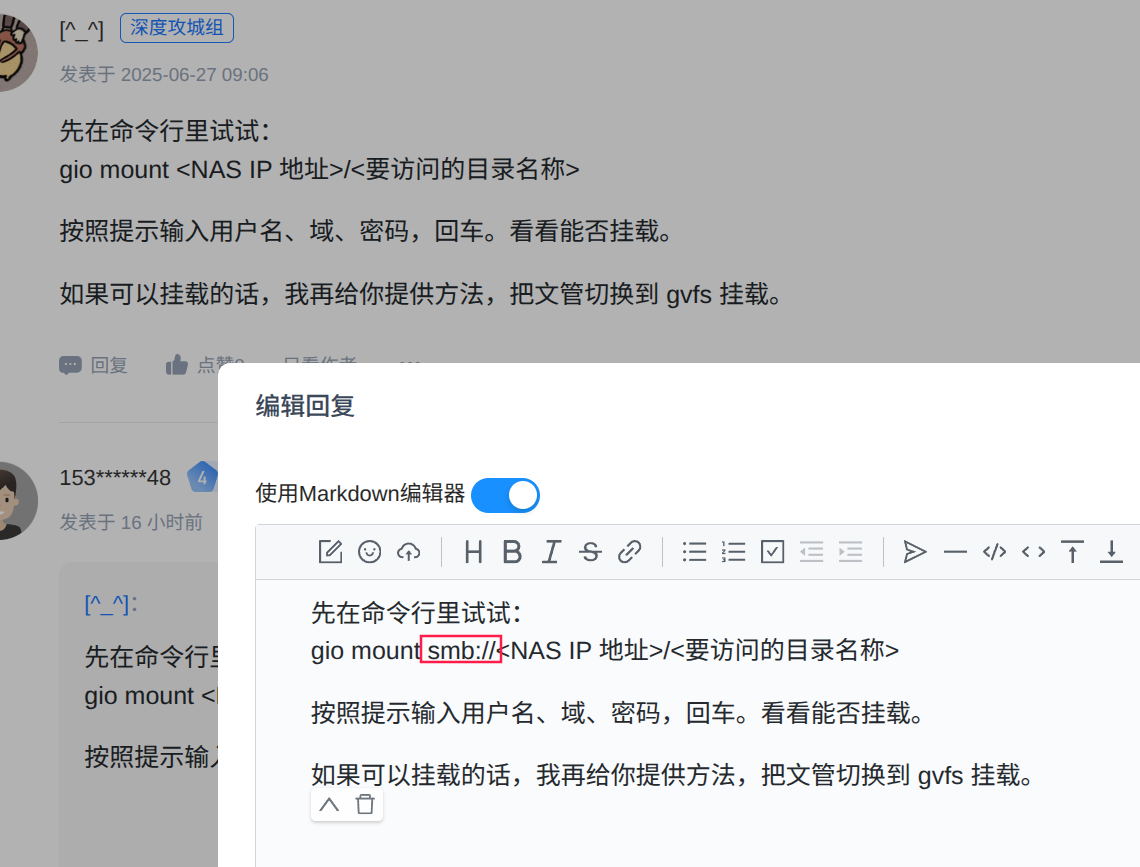This screenshot has height=867, width=1140.
Task: Insert an unordered bullet list
Action: coord(694,552)
